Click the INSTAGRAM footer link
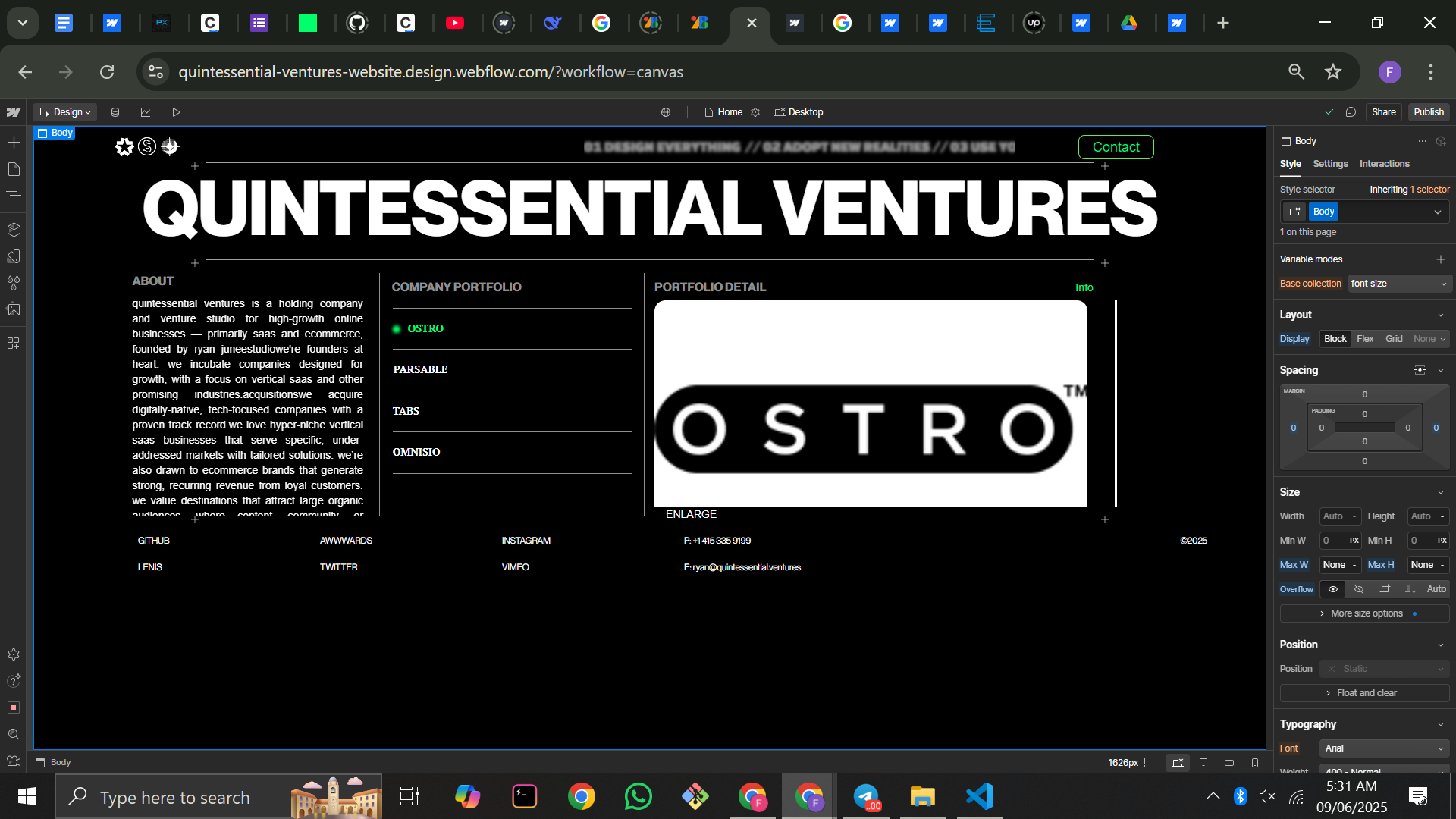Screen dimensions: 1456x819 pos(526,541)
